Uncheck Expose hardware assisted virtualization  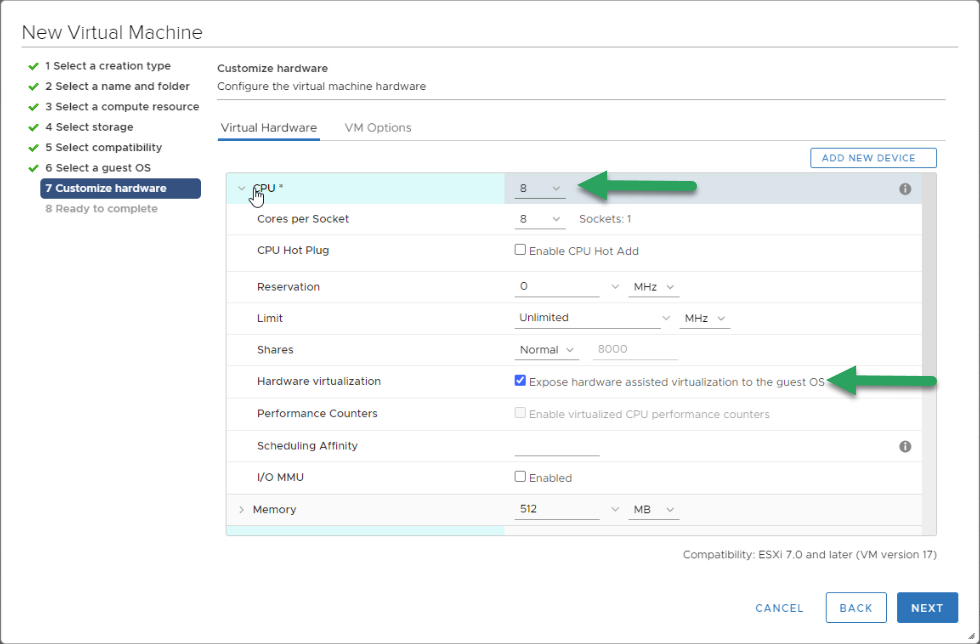click(x=520, y=381)
